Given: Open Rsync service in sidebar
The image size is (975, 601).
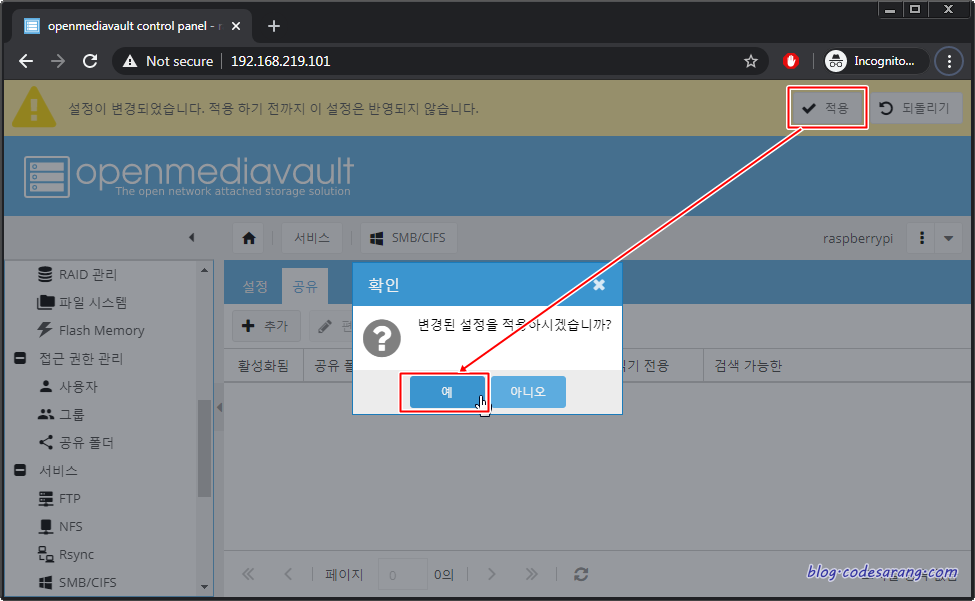Looking at the screenshot, I should coord(76,554).
